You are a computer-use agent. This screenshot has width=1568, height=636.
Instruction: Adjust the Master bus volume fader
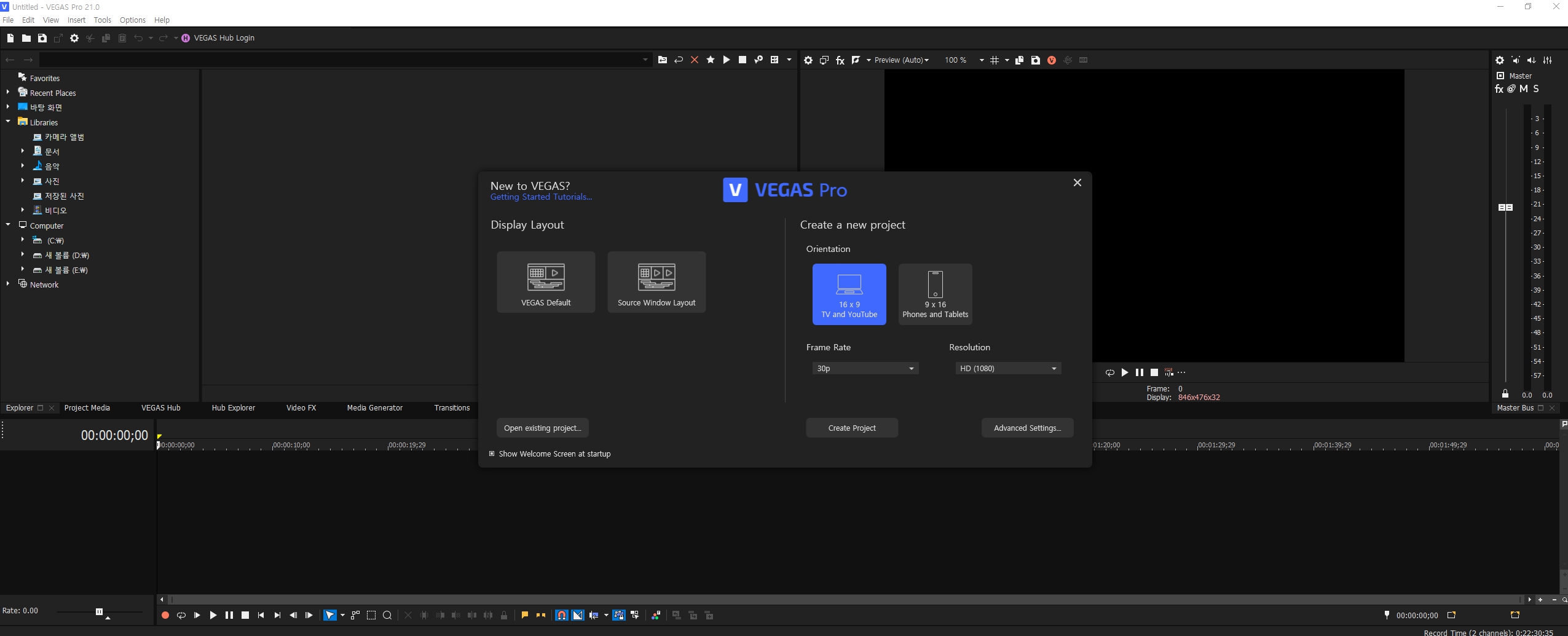click(x=1505, y=208)
